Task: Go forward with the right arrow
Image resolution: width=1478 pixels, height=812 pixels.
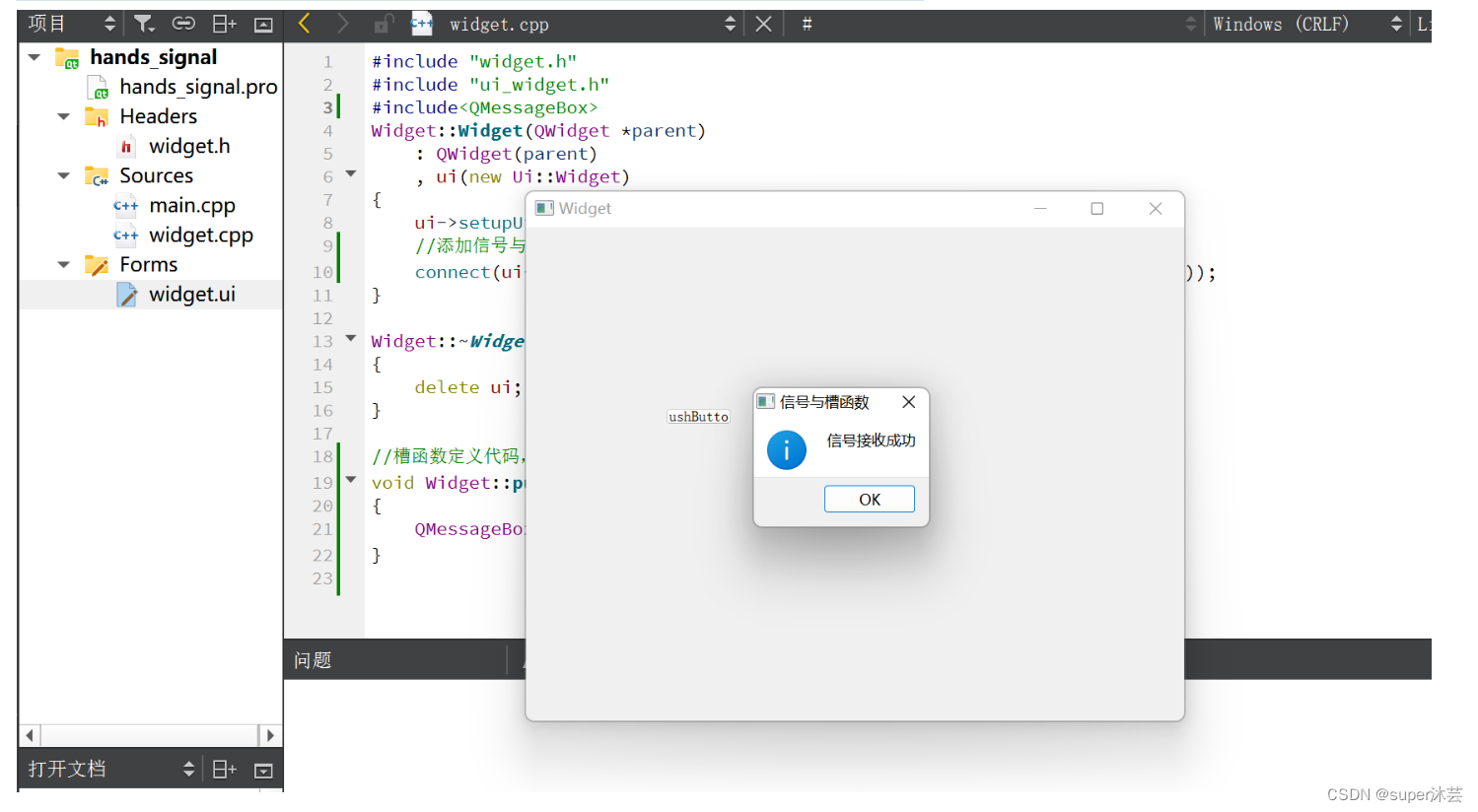Action: tap(342, 24)
